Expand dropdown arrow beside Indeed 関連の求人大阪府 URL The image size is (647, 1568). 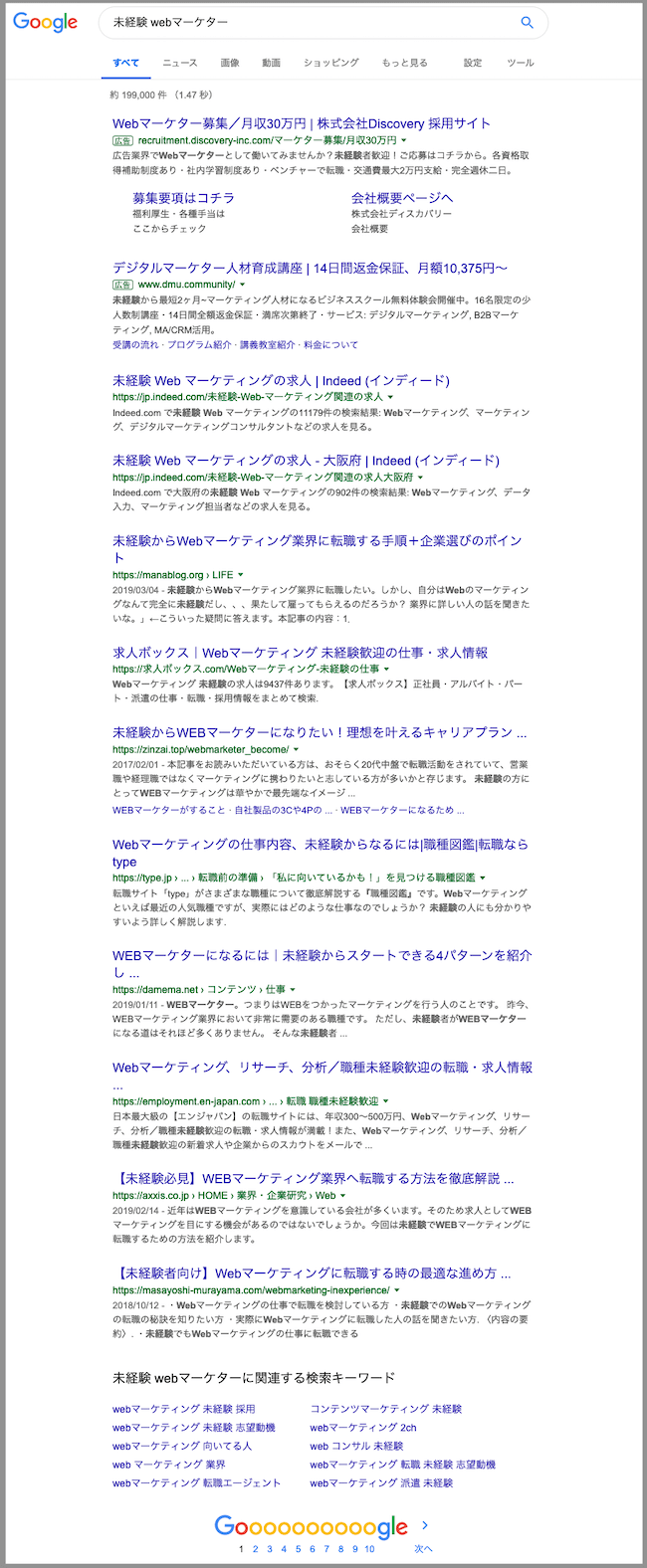click(418, 478)
